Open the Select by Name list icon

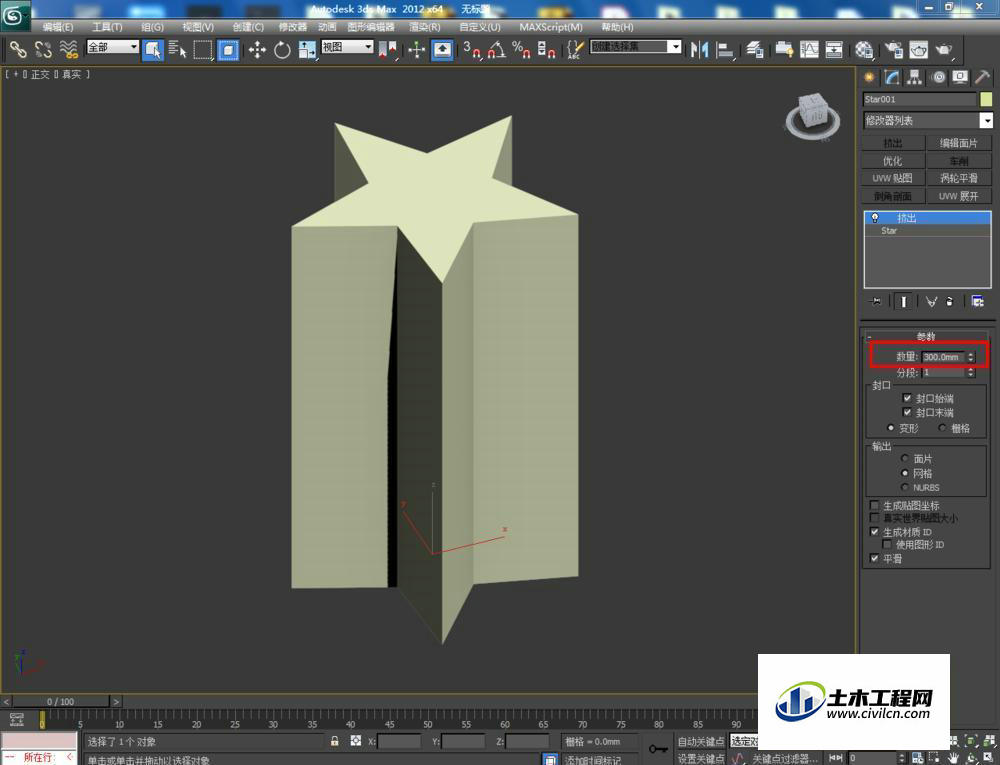pos(178,49)
